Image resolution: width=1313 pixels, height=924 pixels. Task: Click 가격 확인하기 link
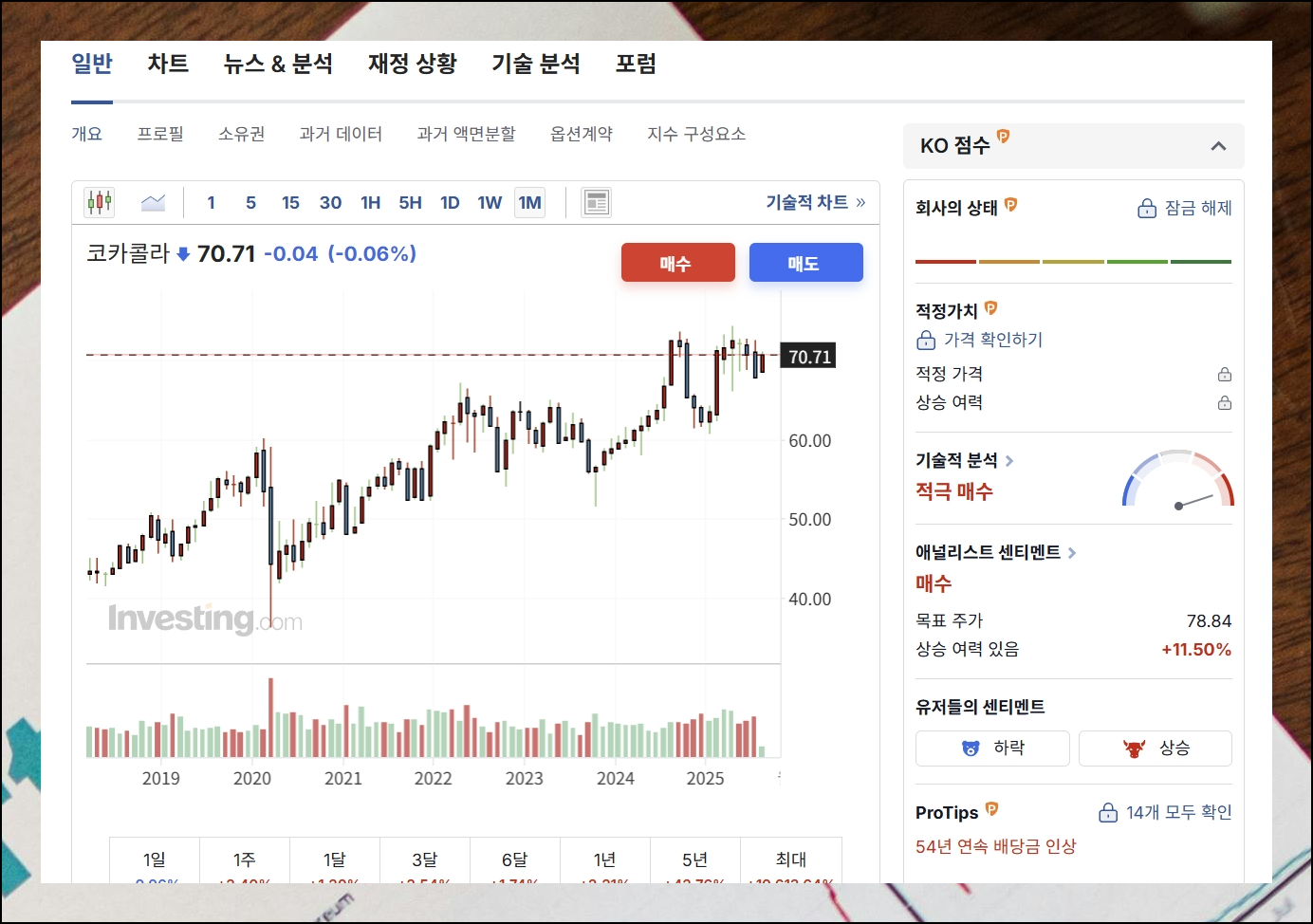click(979, 340)
